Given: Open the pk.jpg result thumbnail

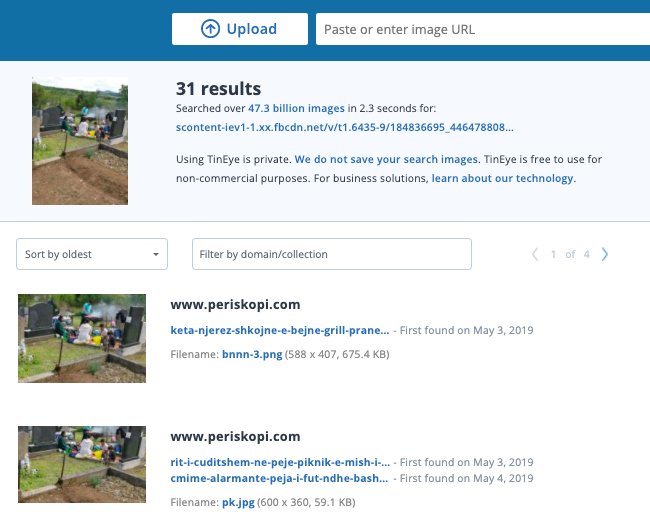Looking at the screenshot, I should 82,464.
